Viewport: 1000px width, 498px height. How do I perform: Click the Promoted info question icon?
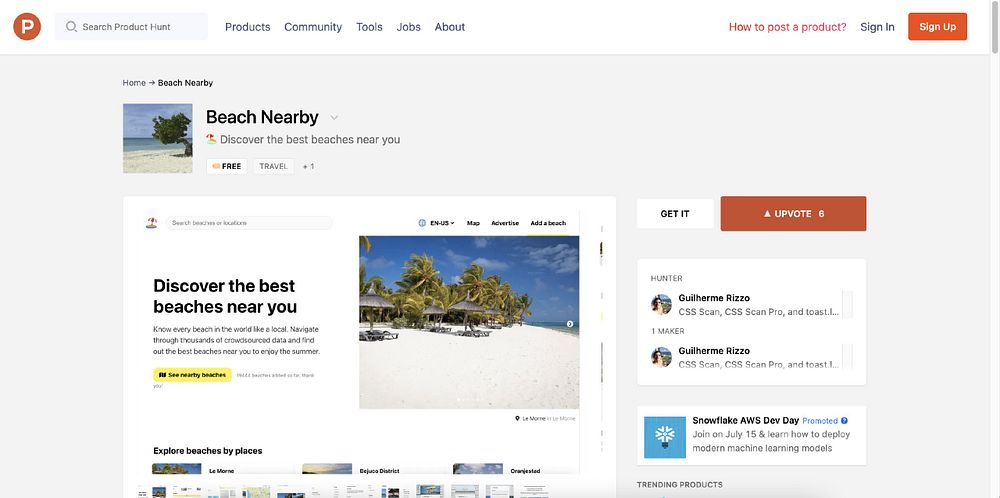(x=844, y=421)
